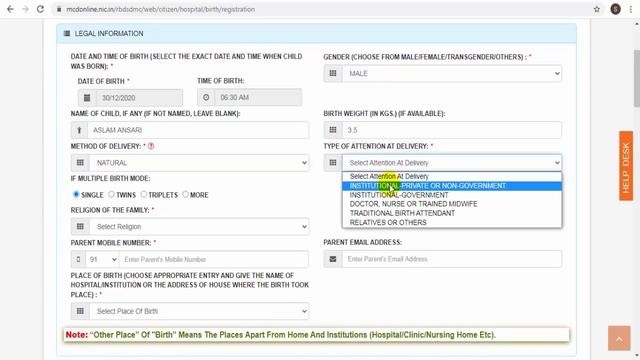Choose Select Attention At Delivery placeholder option

tap(452, 176)
